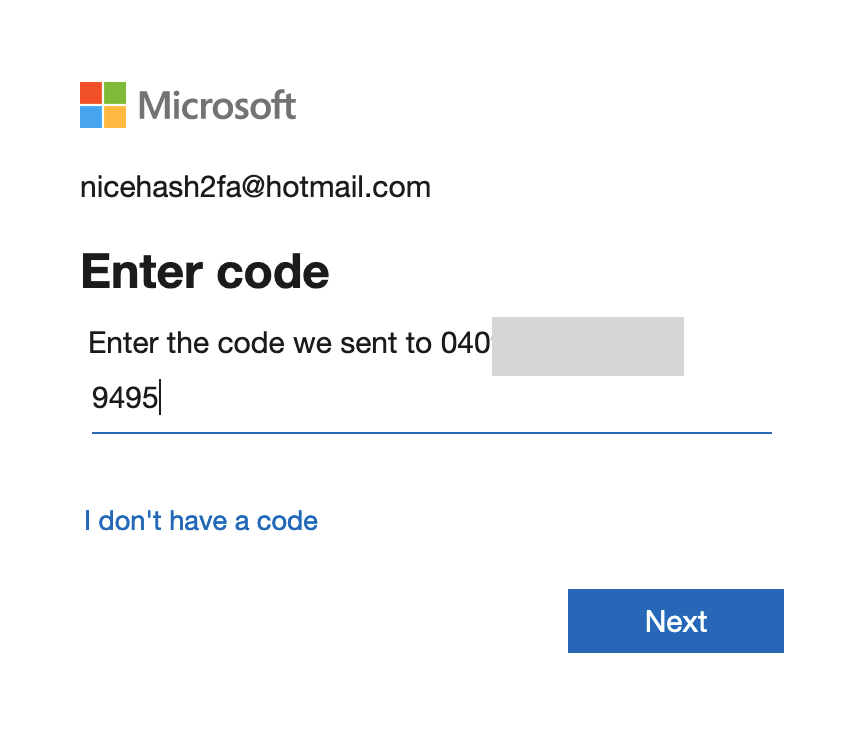This screenshot has height=736, width=866.
Task: Click the "Enter code" heading
Action: tap(205, 271)
